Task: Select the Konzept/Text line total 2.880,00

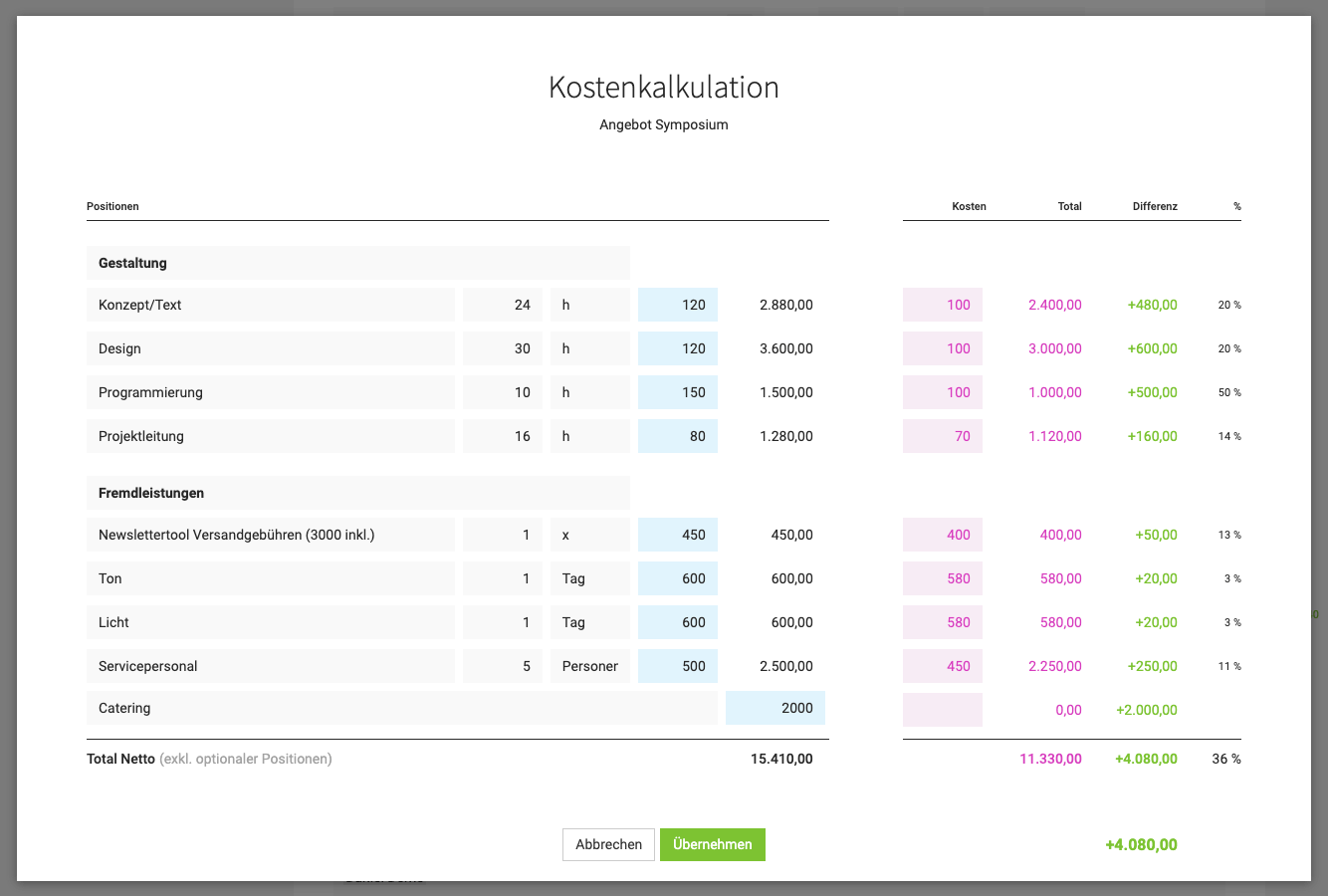Action: pos(785,305)
